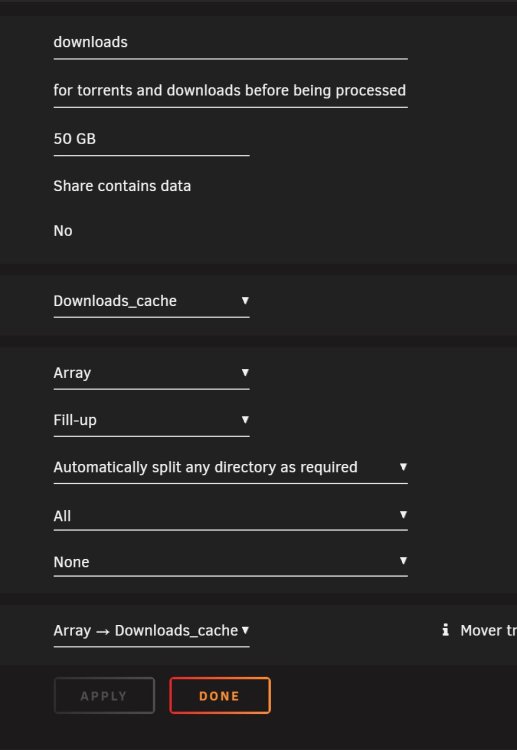Click the greyed-out Apply button

(x=104, y=695)
